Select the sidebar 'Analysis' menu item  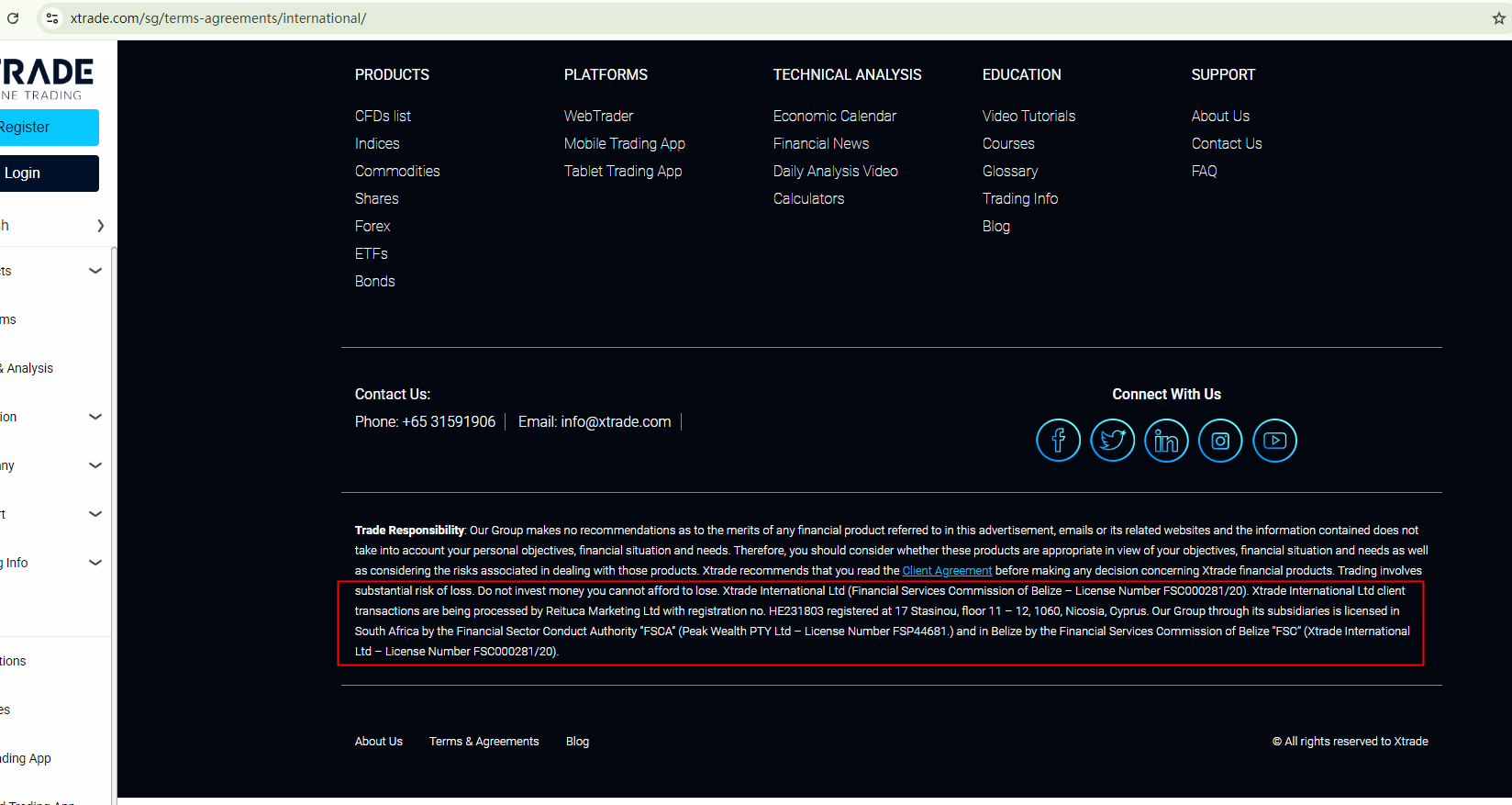[x=28, y=368]
